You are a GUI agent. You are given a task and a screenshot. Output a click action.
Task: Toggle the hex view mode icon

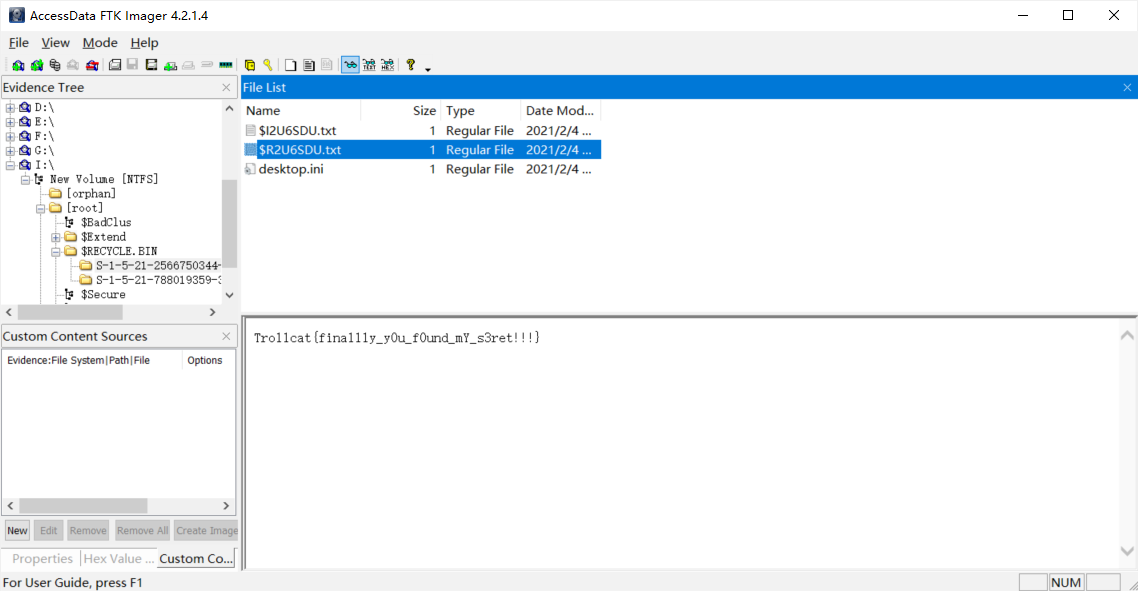pyautogui.click(x=387, y=65)
